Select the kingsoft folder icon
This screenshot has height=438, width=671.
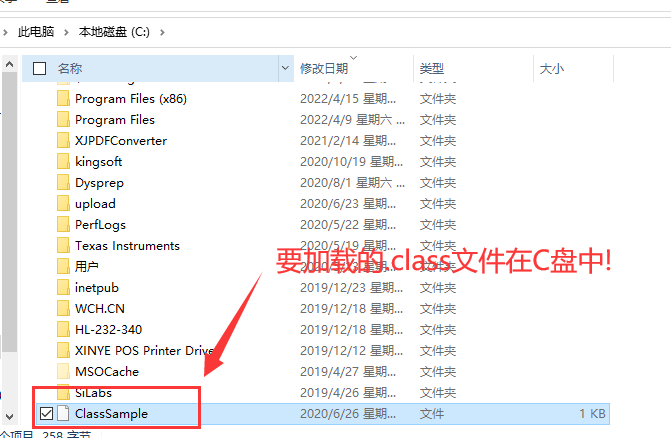click(x=63, y=161)
